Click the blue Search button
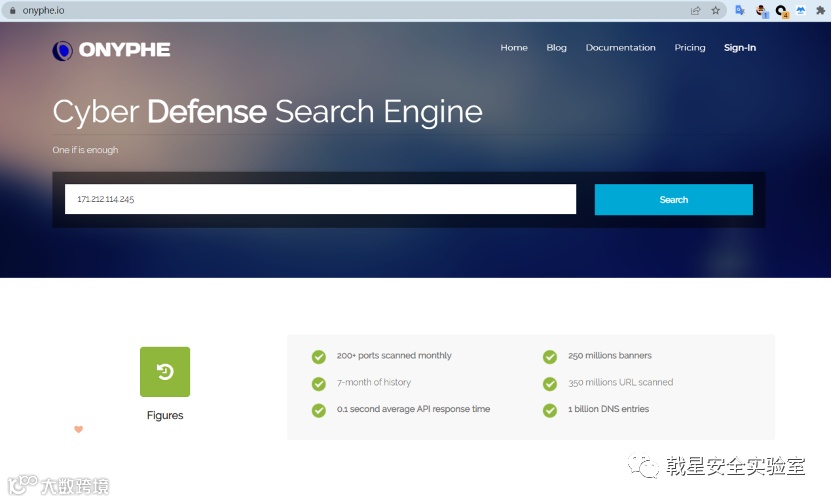Viewport: 832px width, 502px height. [x=673, y=200]
